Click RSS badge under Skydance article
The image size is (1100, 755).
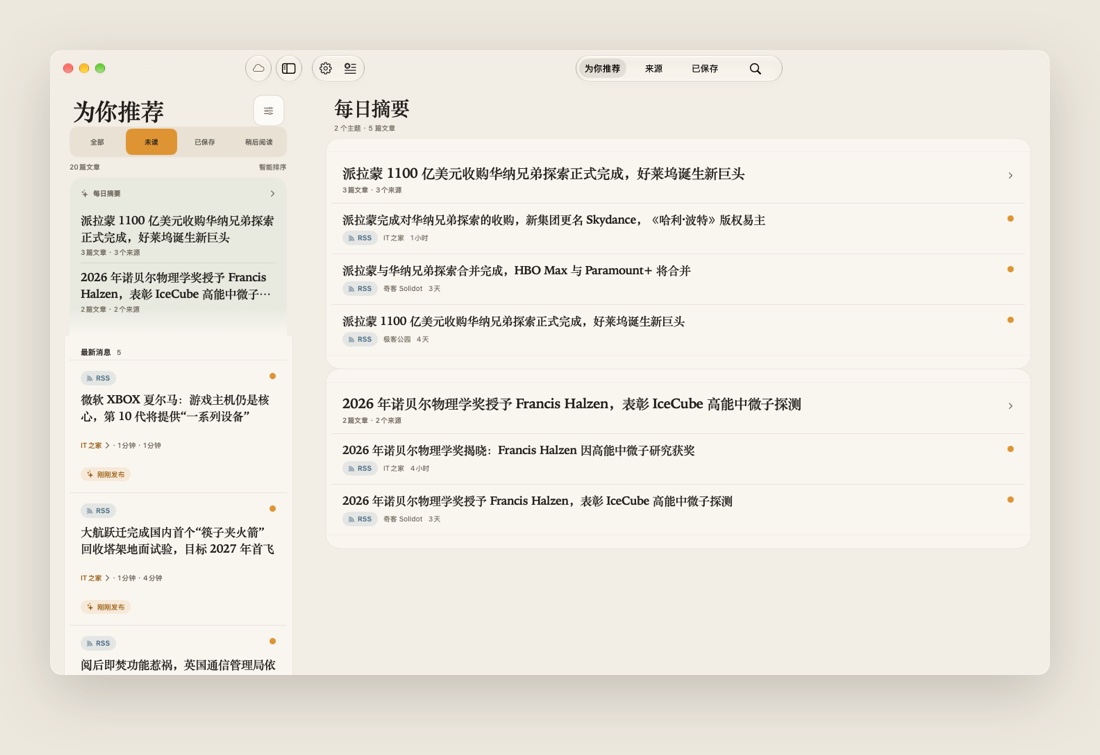point(360,238)
